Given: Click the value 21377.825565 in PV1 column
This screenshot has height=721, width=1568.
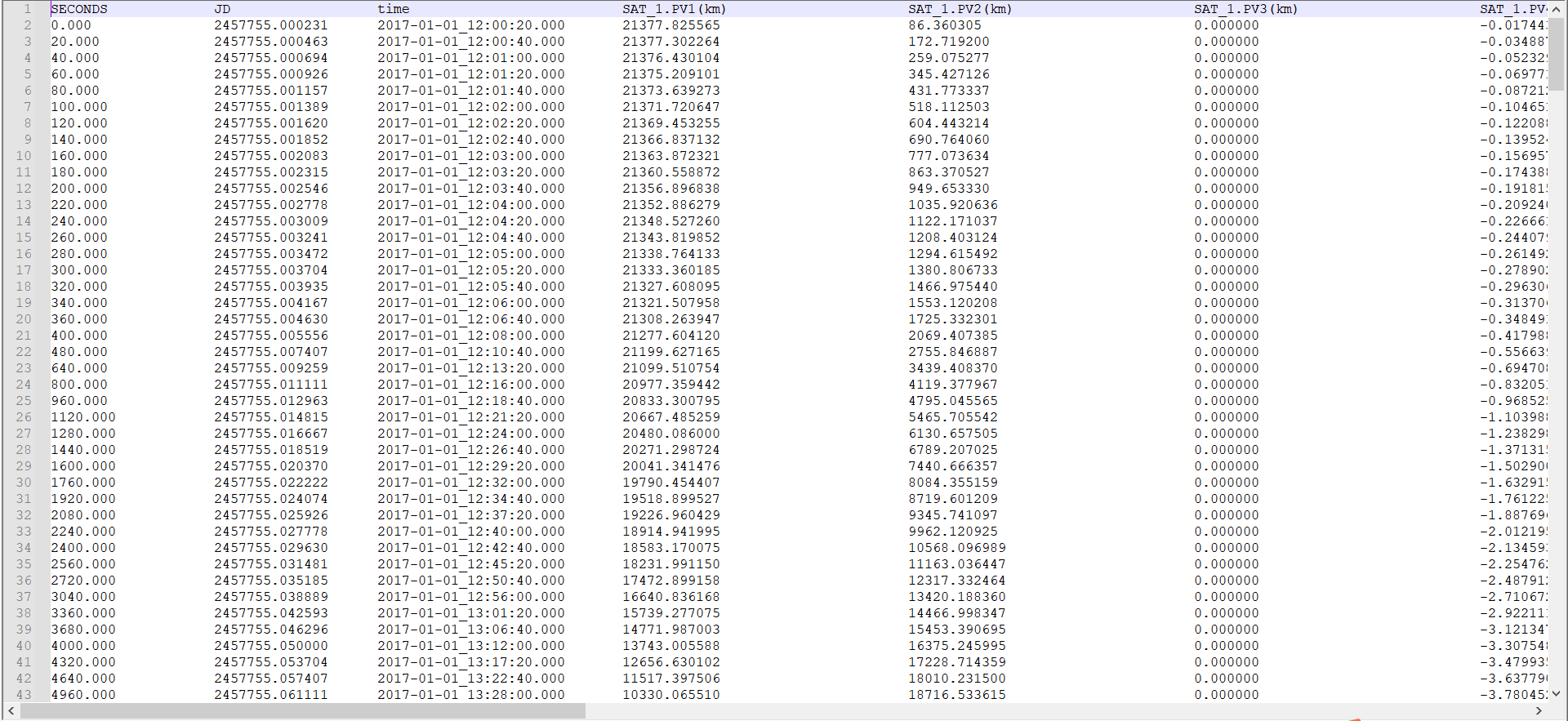Looking at the screenshot, I should coord(670,25).
